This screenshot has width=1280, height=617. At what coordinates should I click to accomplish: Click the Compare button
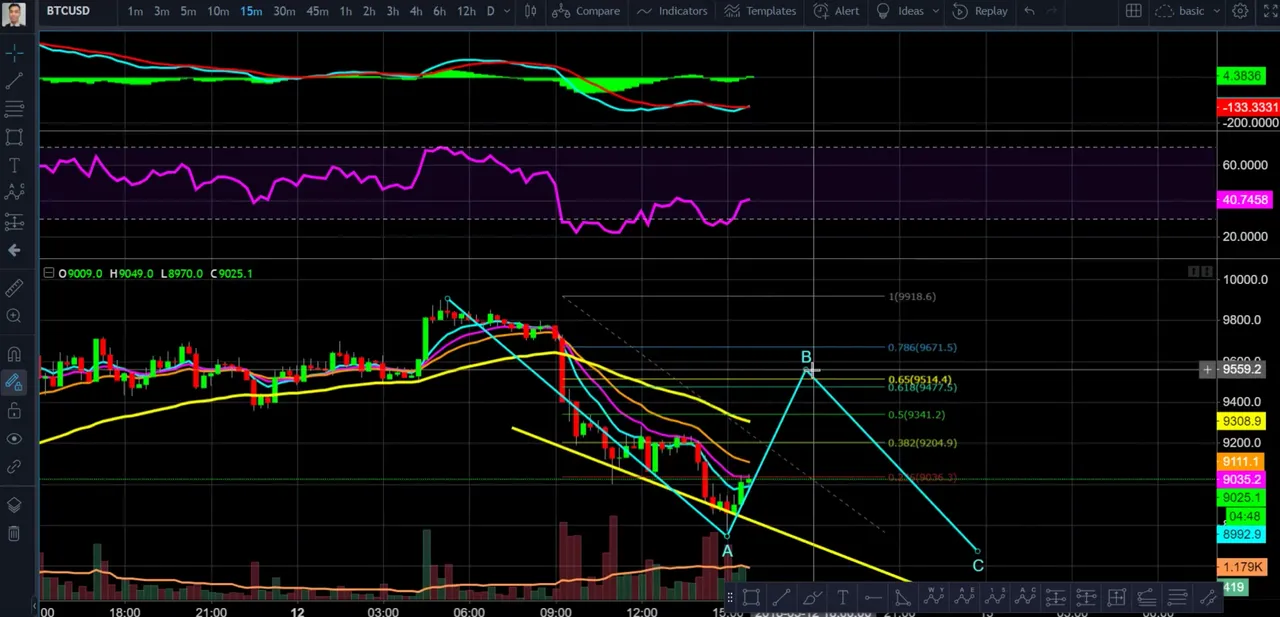(x=587, y=11)
